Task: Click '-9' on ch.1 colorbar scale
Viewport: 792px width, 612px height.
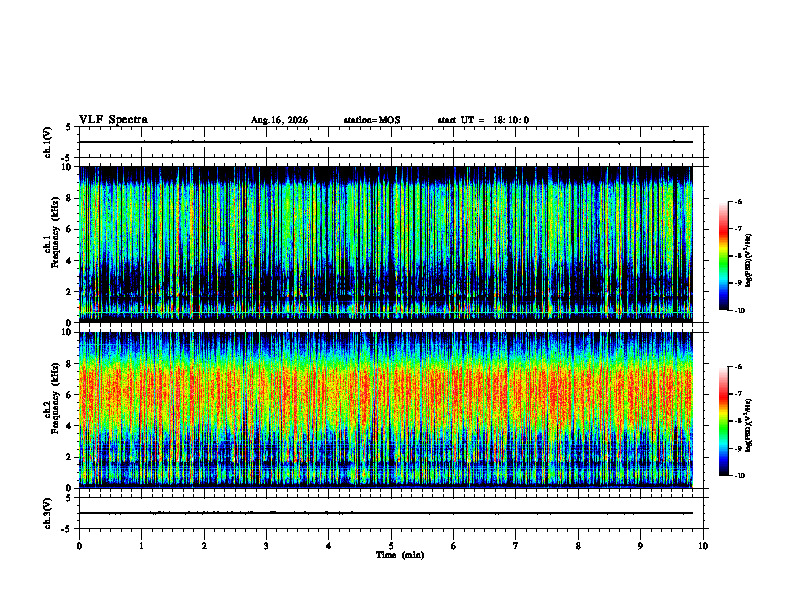Action: [x=738, y=283]
